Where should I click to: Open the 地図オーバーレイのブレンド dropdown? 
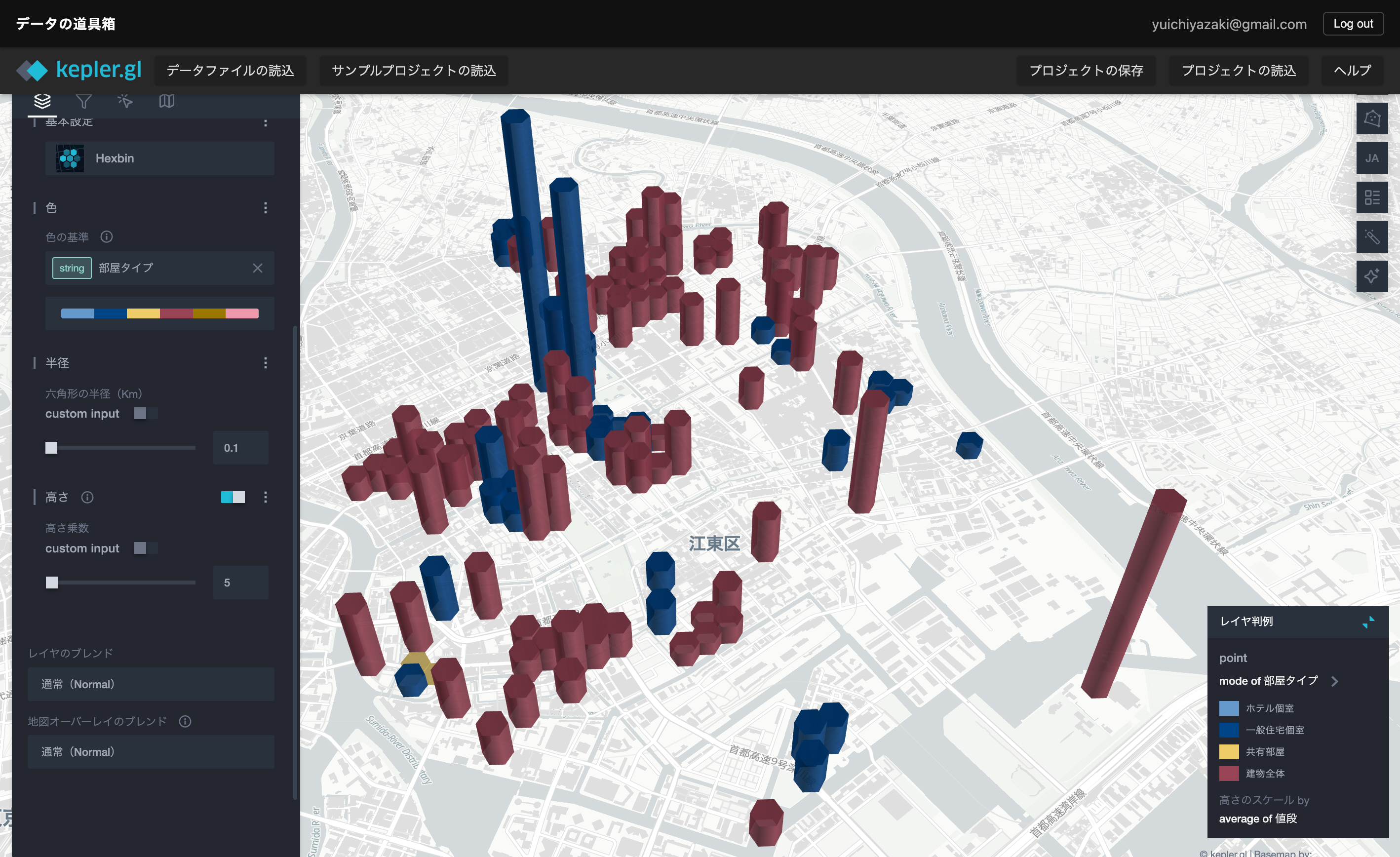[x=151, y=752]
